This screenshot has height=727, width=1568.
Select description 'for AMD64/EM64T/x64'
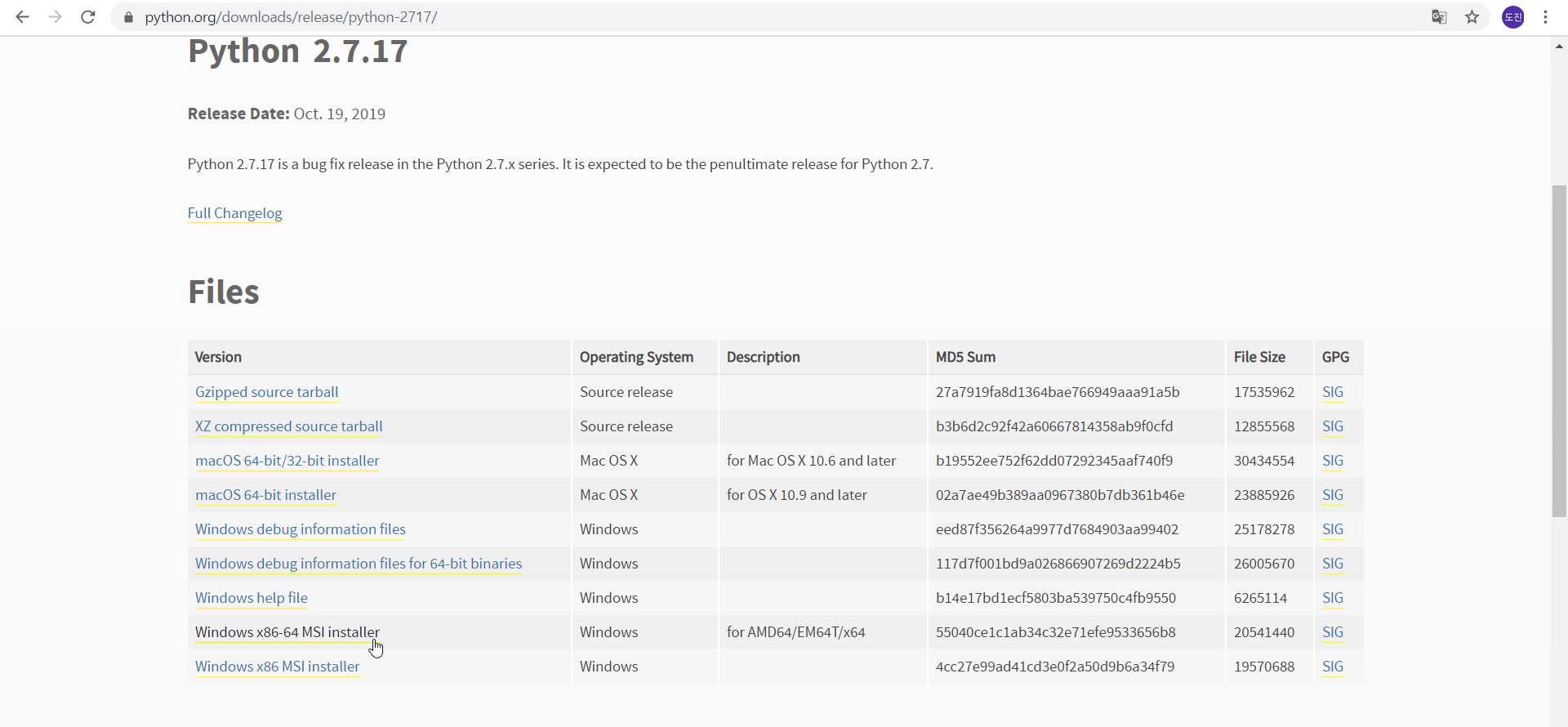(796, 632)
